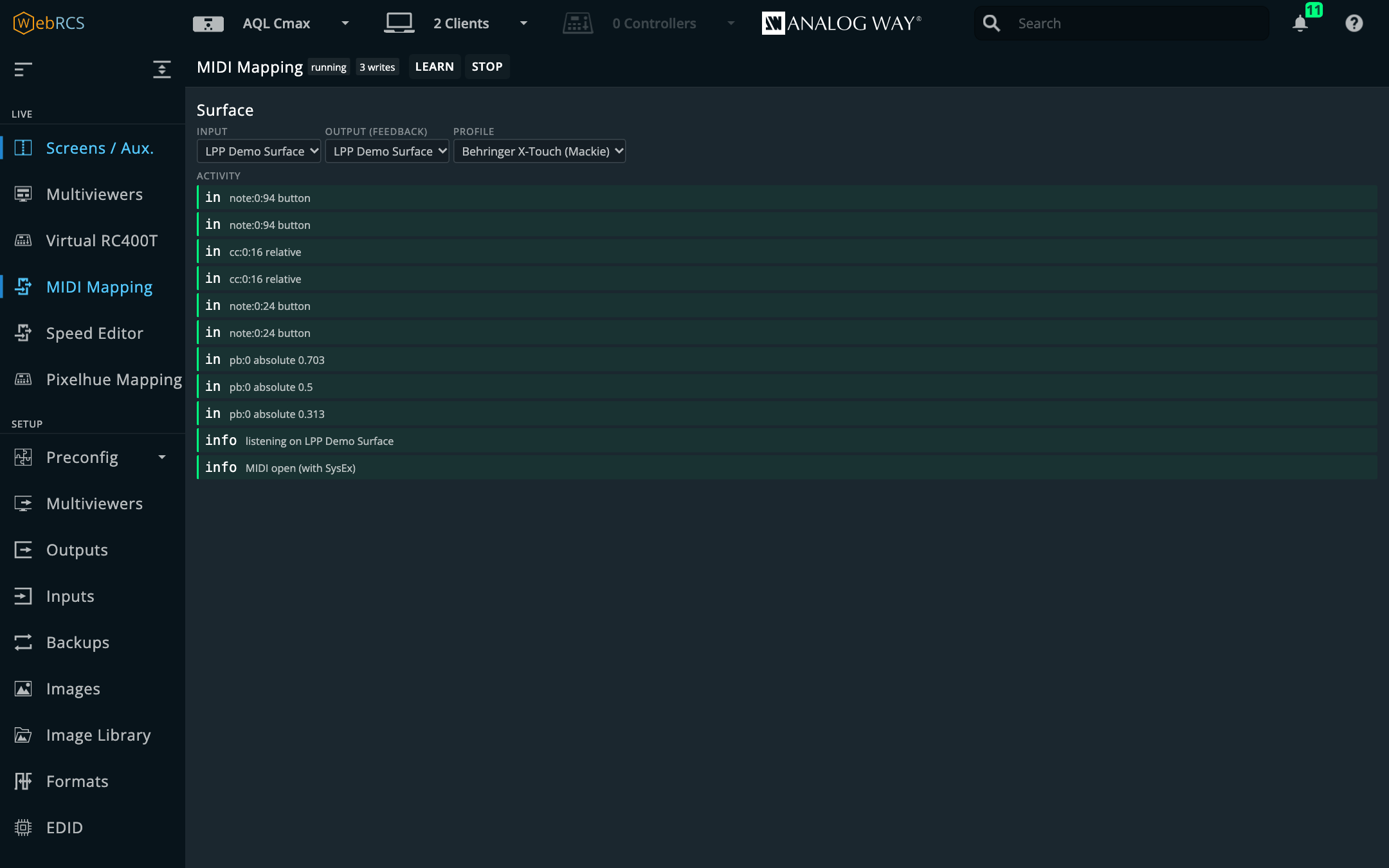The width and height of the screenshot is (1389, 868).
Task: Click the STOP button
Action: click(487, 67)
